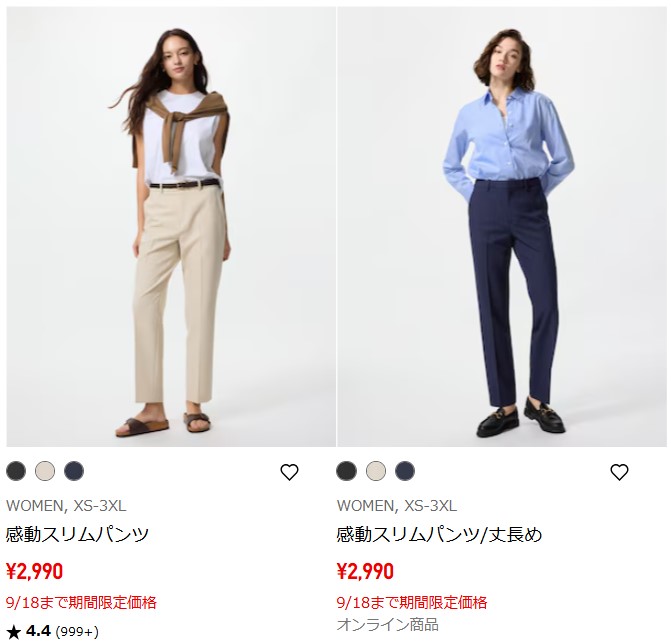Open 感動スリムパンツ/丈長め product title link
Image resolution: width=671 pixels, height=641 pixels.
[439, 534]
